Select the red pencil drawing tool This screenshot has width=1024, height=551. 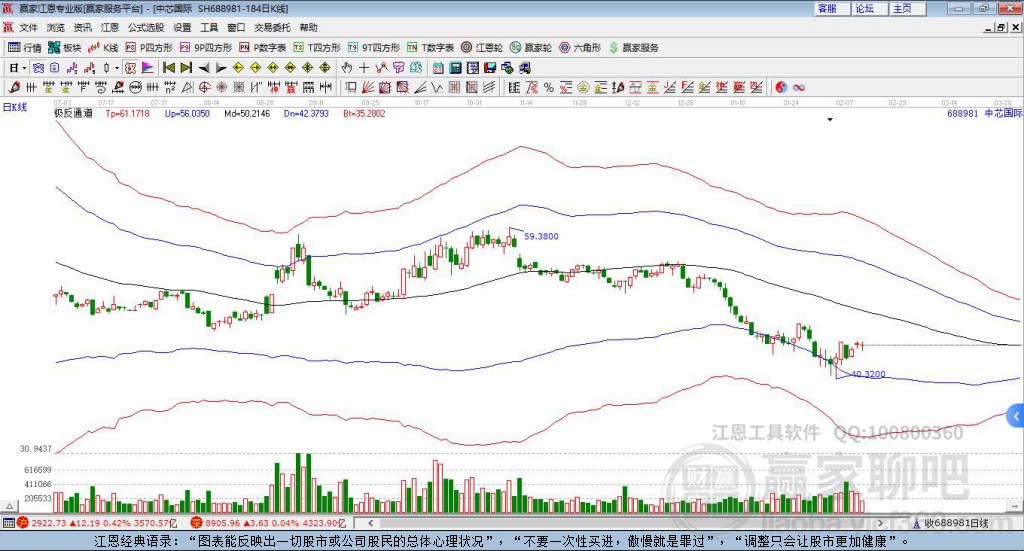click(x=14, y=87)
